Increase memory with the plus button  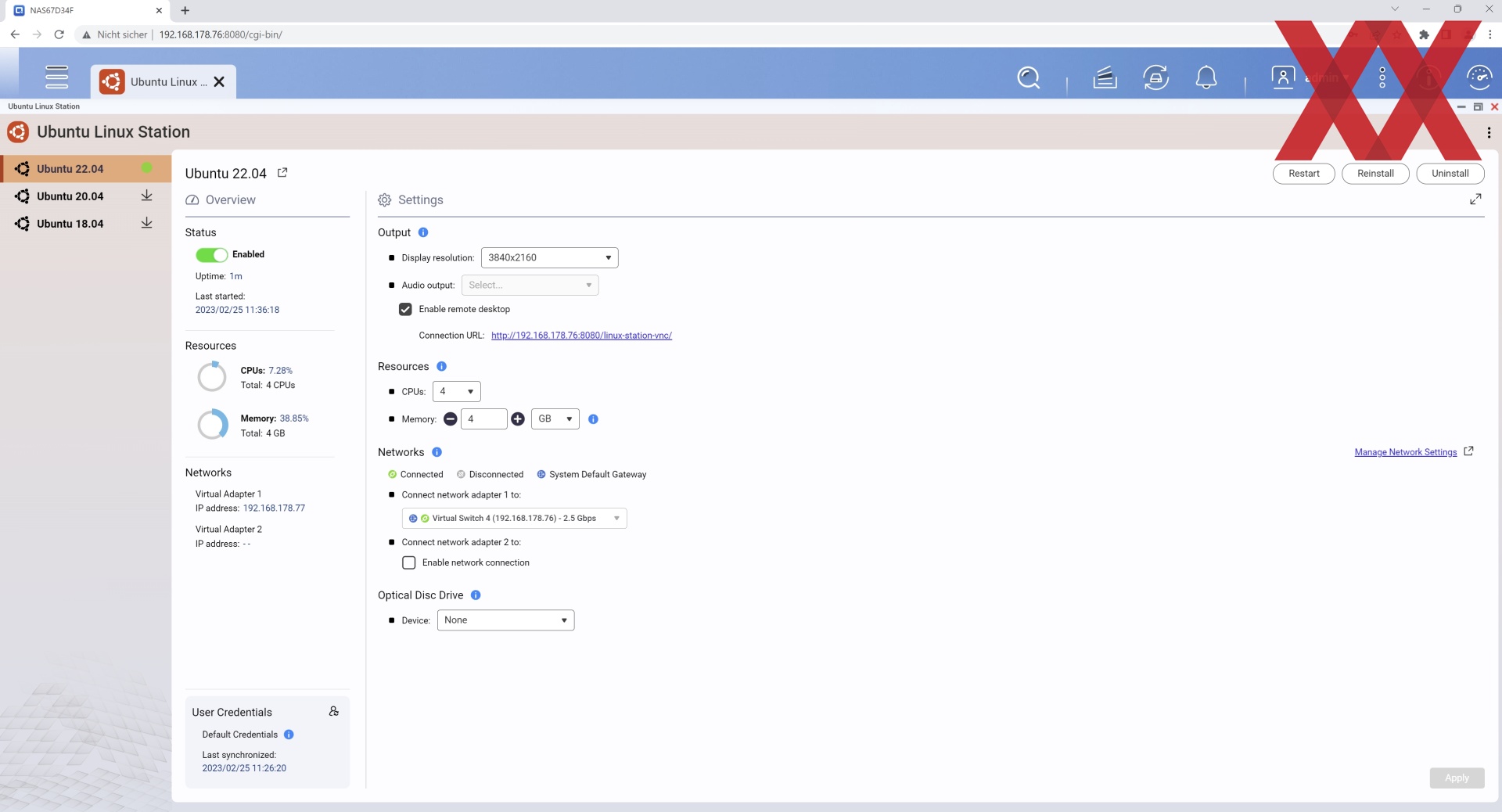[518, 419]
